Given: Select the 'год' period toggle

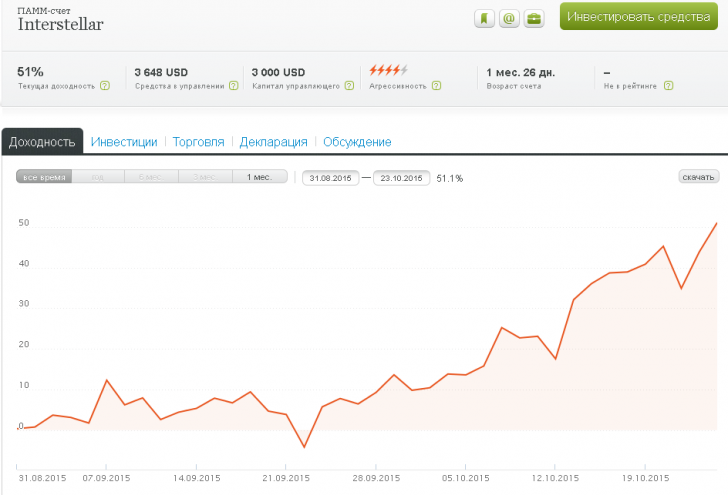Looking at the screenshot, I should 97,177.
